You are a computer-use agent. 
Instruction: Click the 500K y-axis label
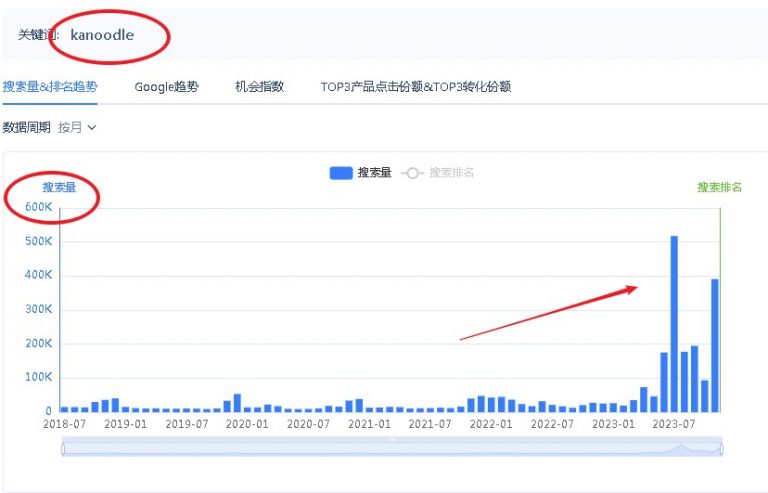point(39,241)
